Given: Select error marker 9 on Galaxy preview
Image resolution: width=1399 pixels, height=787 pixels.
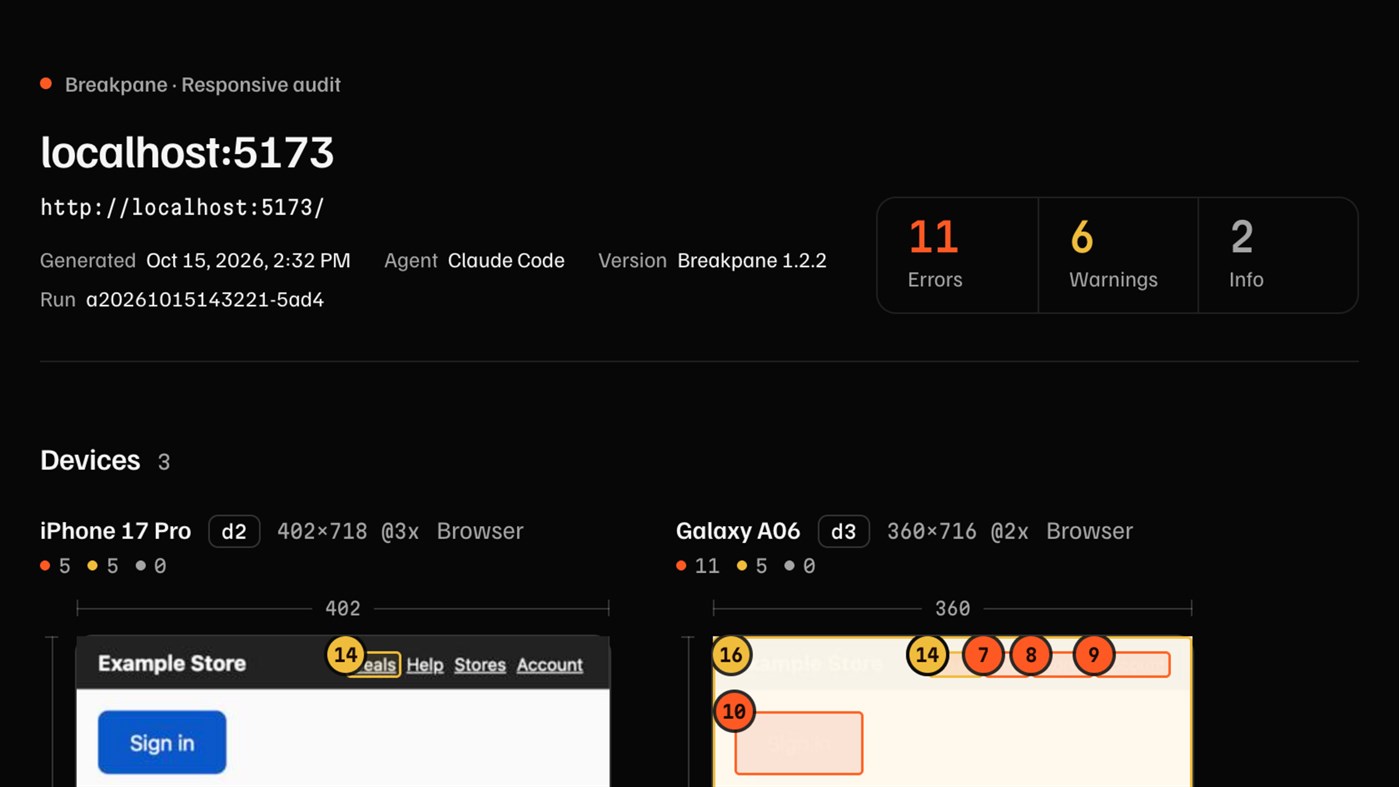Looking at the screenshot, I should 1094,655.
